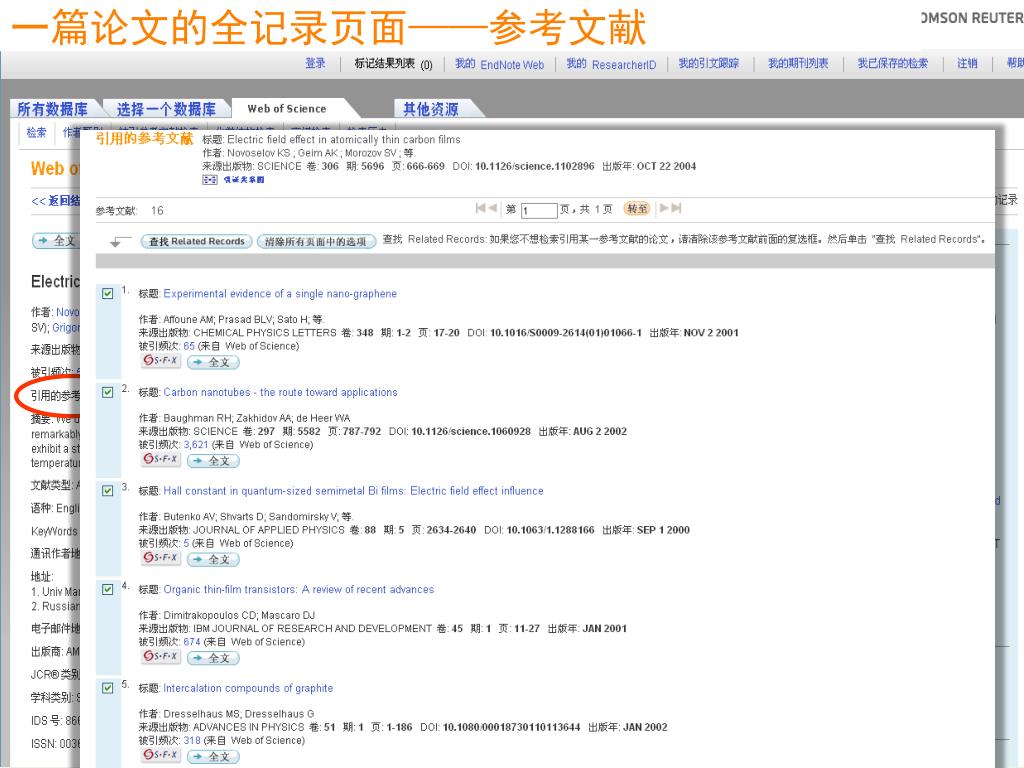This screenshot has height=768, width=1024.
Task: Click the 转至 go button
Action: (637, 208)
